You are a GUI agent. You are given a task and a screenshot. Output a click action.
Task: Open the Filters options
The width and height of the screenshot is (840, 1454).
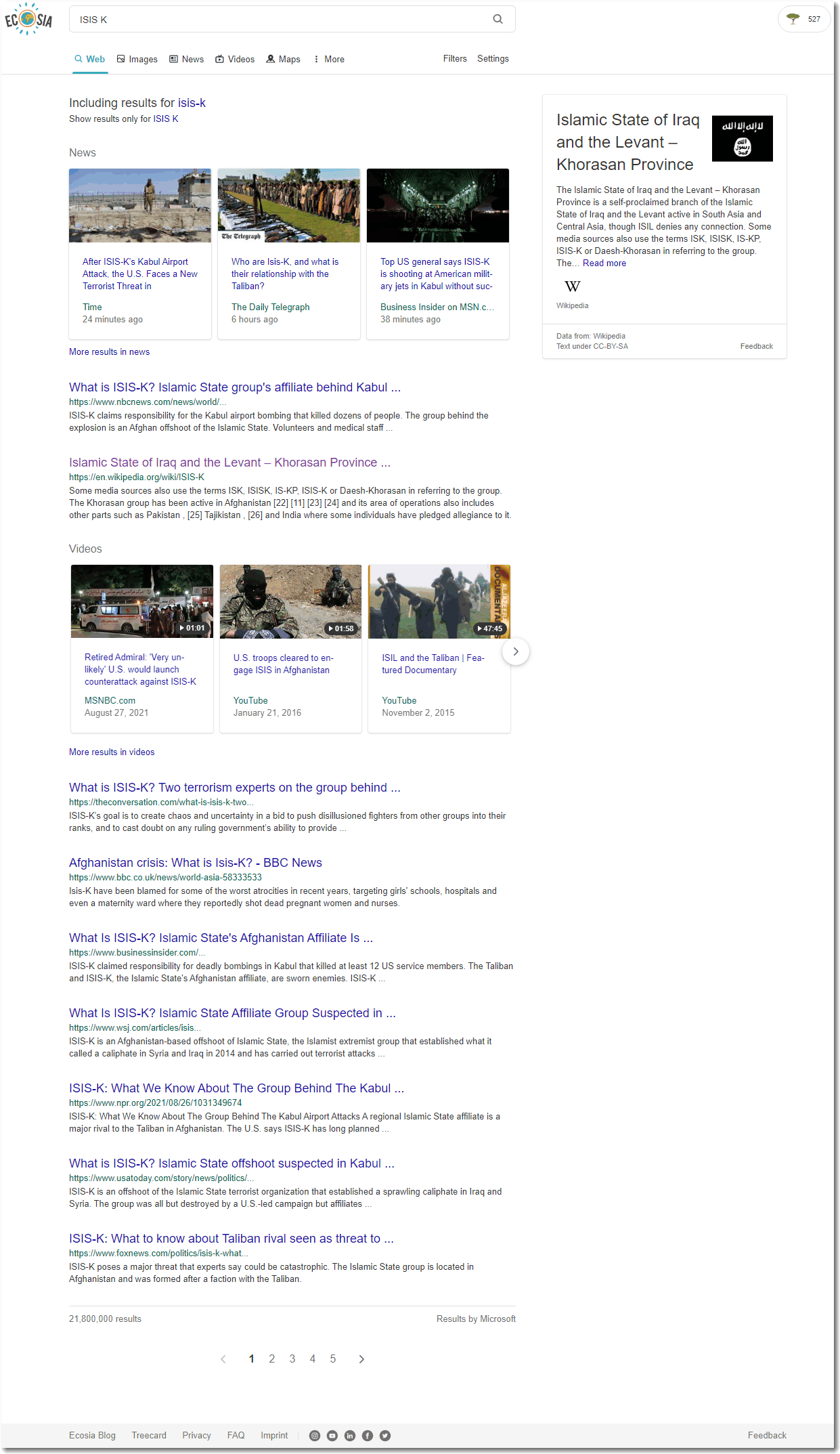click(455, 59)
